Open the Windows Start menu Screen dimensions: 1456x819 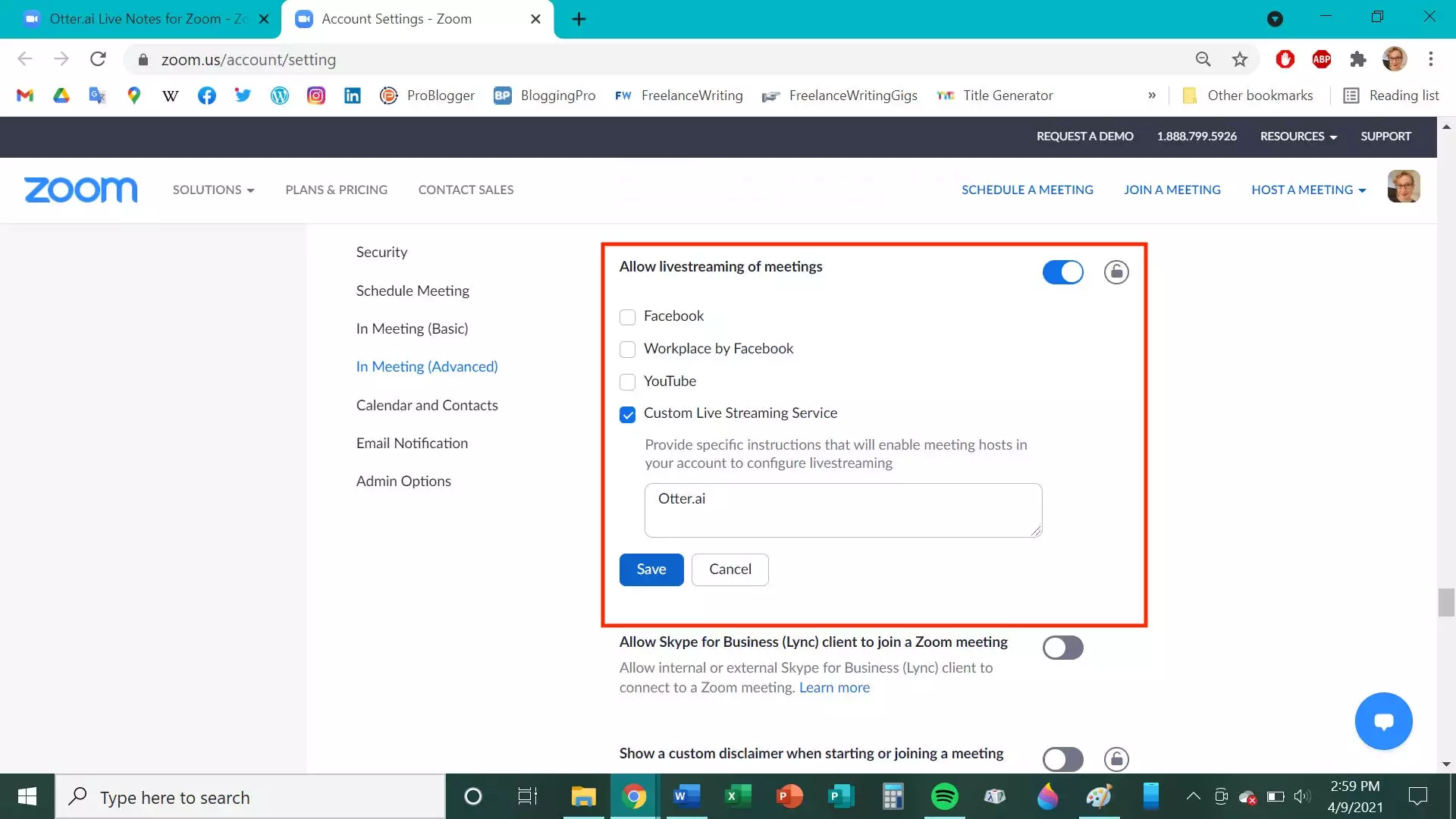tap(27, 797)
